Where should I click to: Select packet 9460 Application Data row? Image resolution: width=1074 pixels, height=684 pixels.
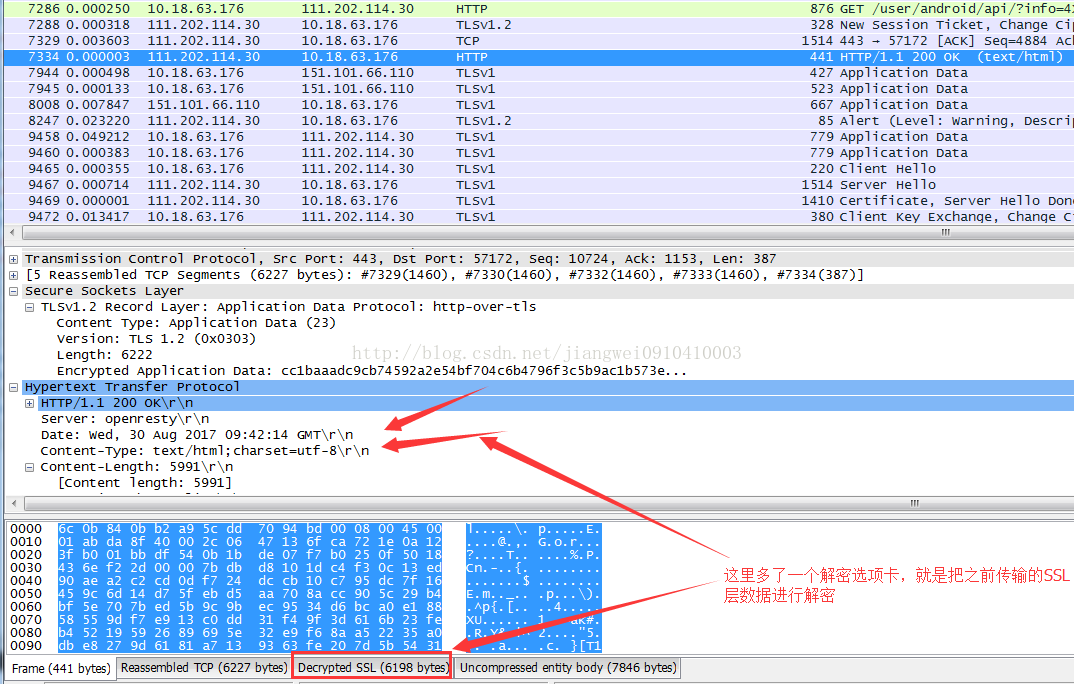tap(539, 153)
